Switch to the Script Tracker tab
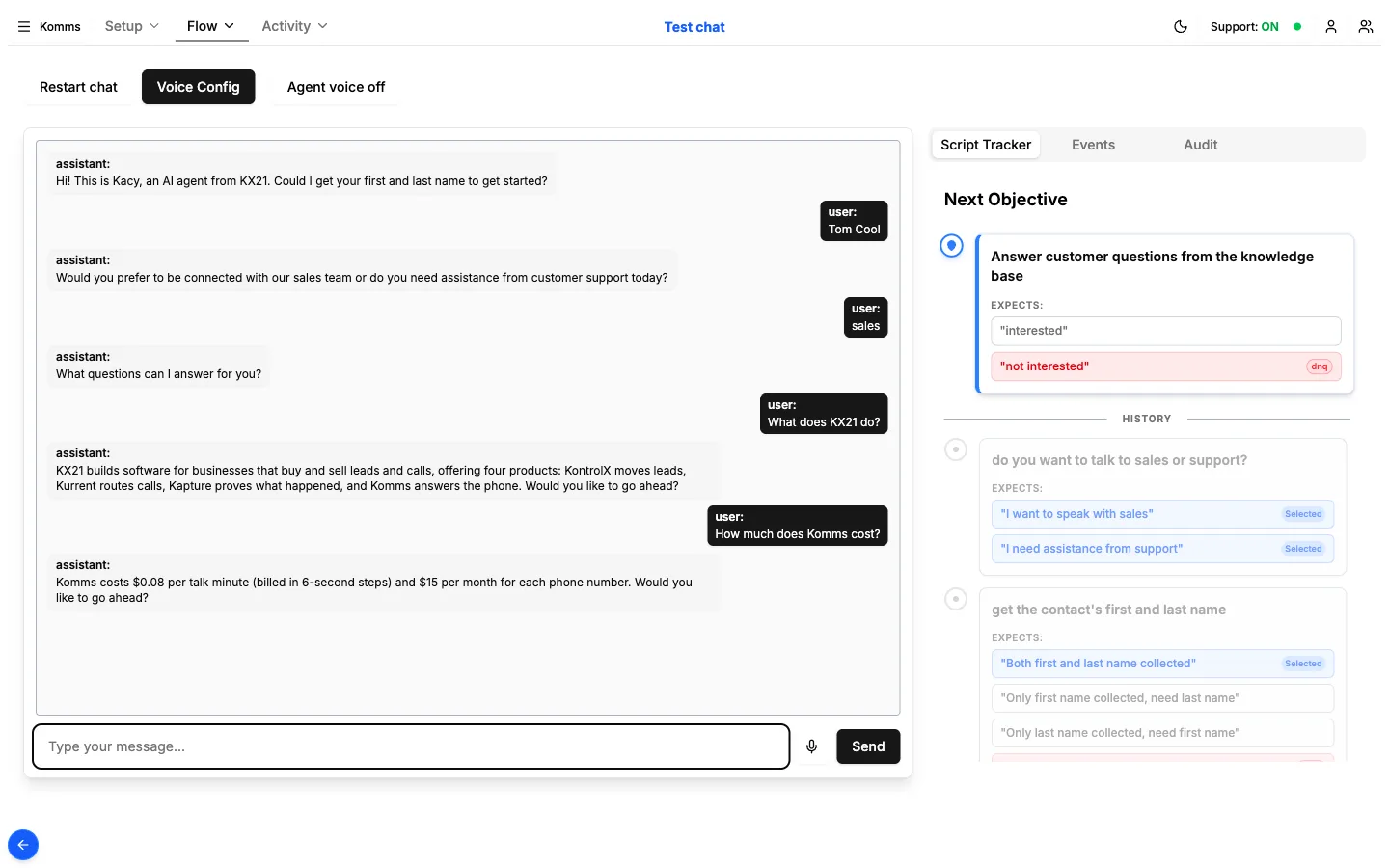The height and width of the screenshot is (868, 1389). tap(986, 145)
